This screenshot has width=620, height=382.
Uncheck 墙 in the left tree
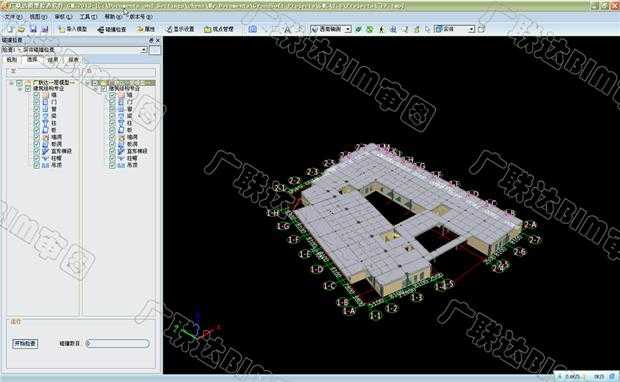tap(36, 95)
